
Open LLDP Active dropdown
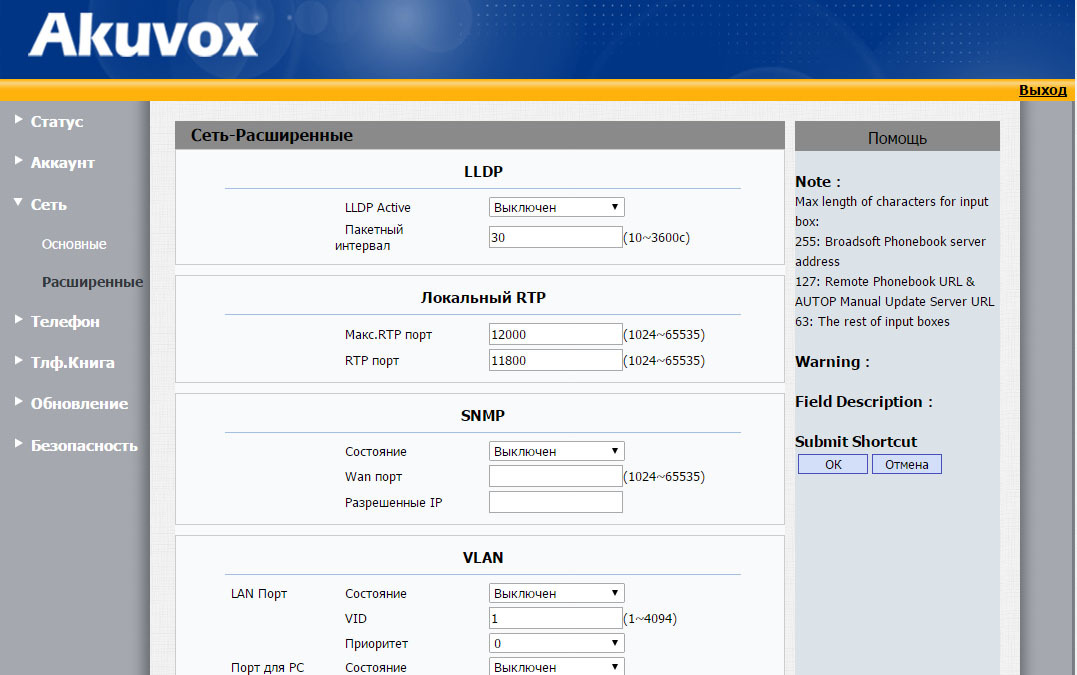click(556, 207)
